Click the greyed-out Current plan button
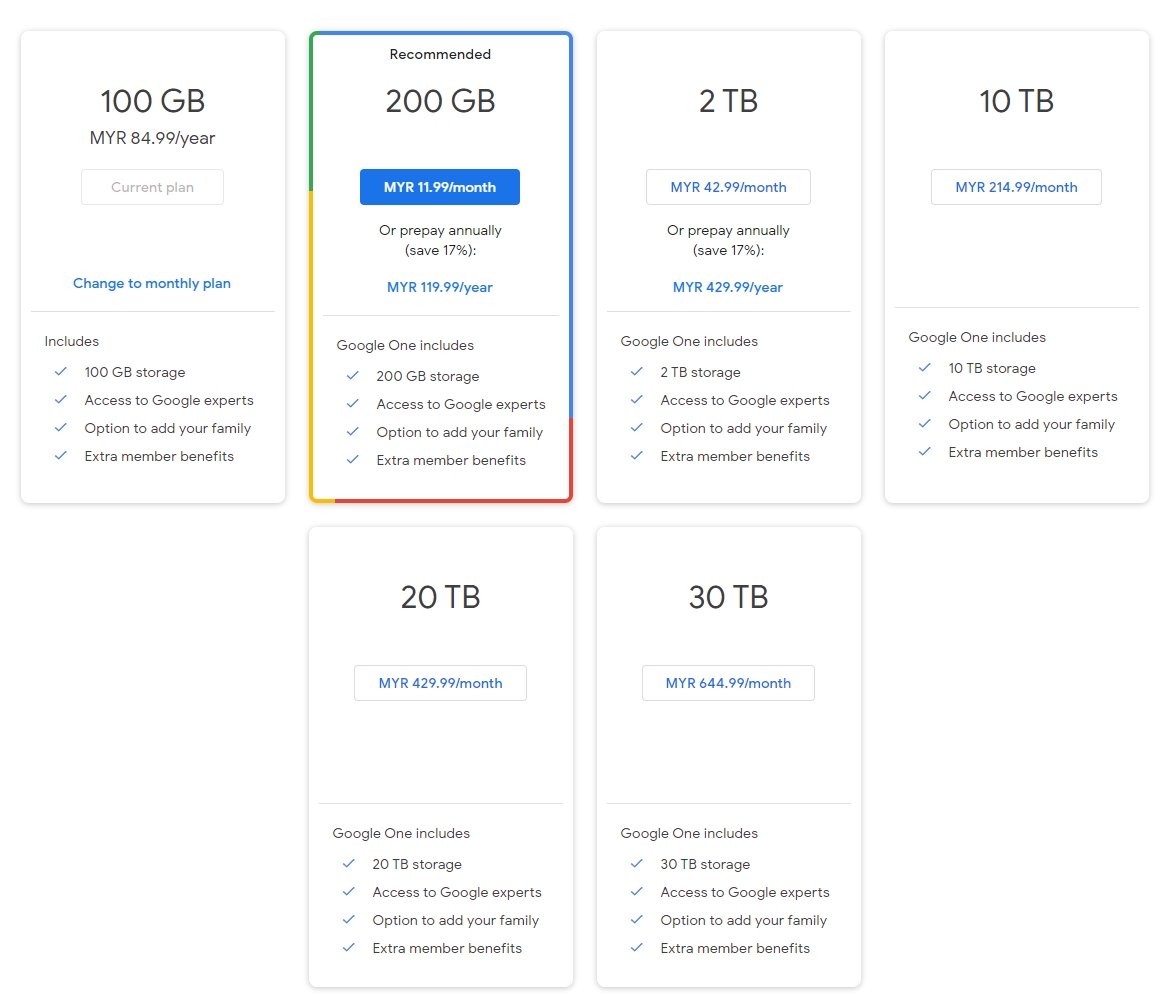 (x=152, y=187)
